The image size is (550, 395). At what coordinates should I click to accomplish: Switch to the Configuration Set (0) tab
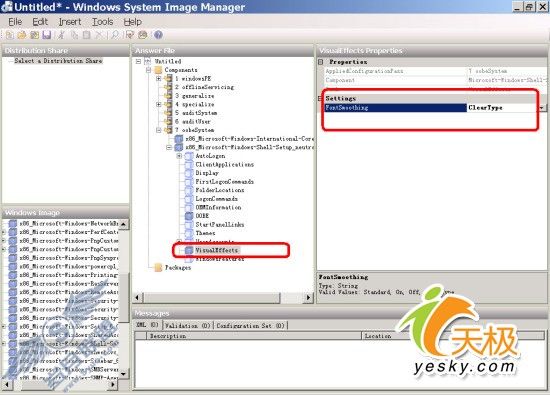click(250, 326)
